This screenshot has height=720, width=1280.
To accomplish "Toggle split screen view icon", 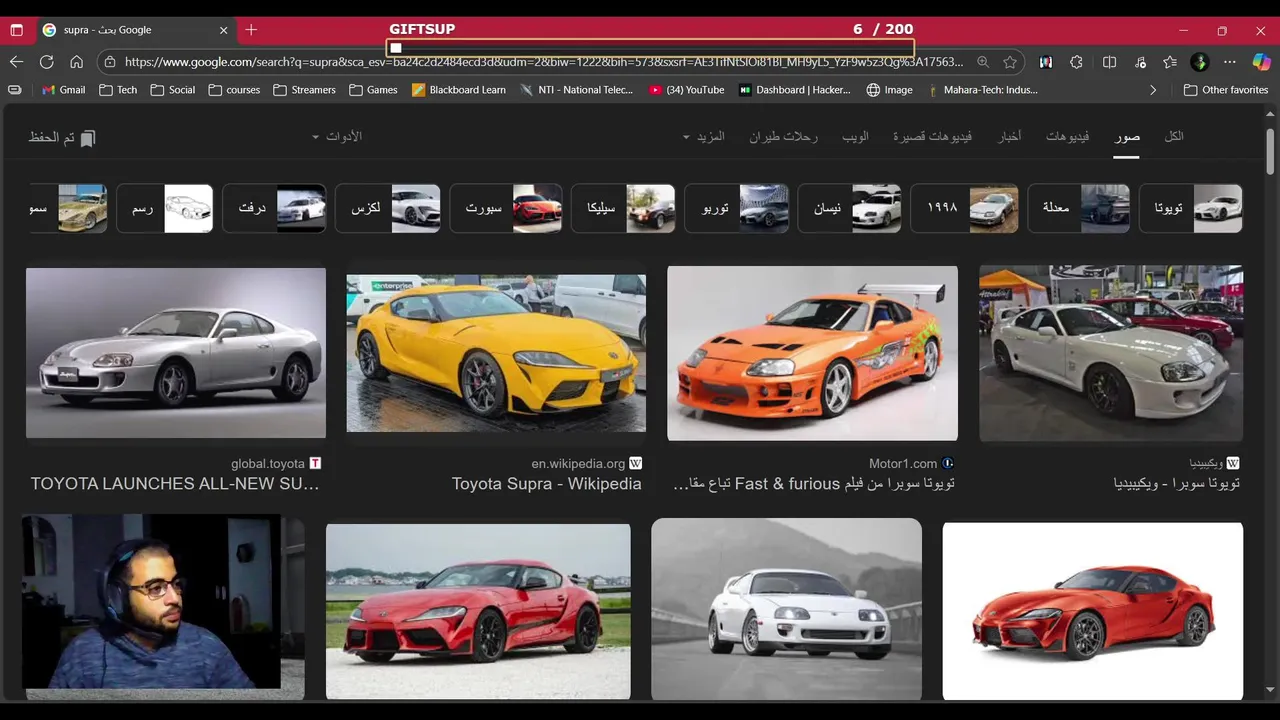I will coord(1109,62).
